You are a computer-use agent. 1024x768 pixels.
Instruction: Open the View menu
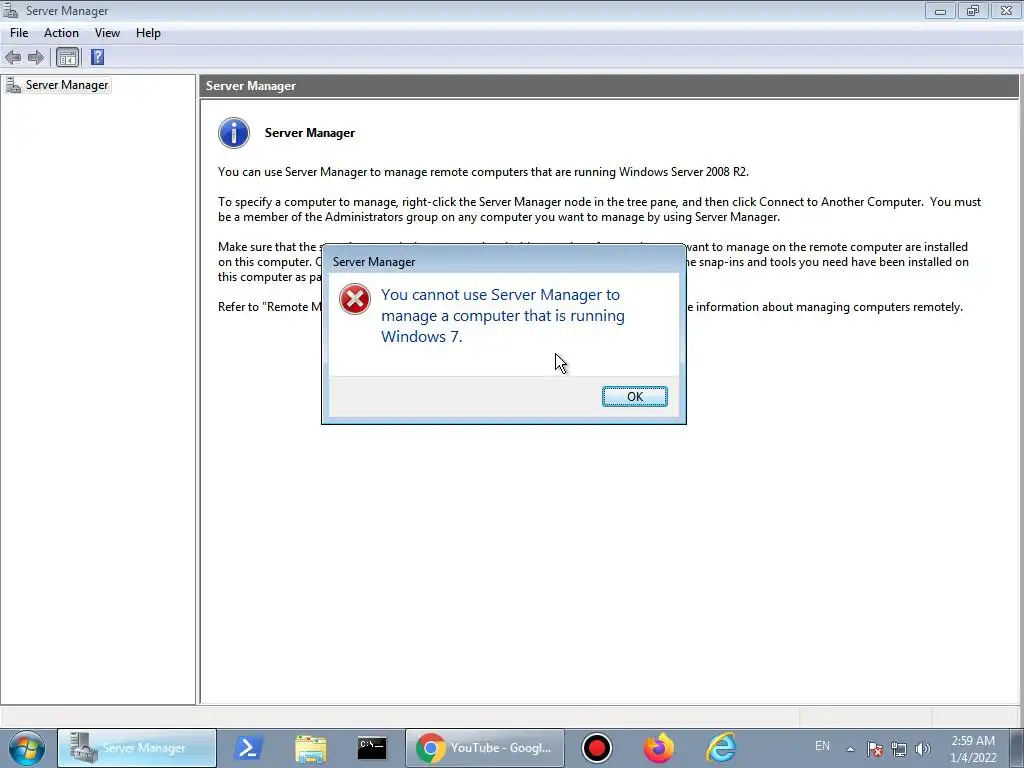[107, 33]
